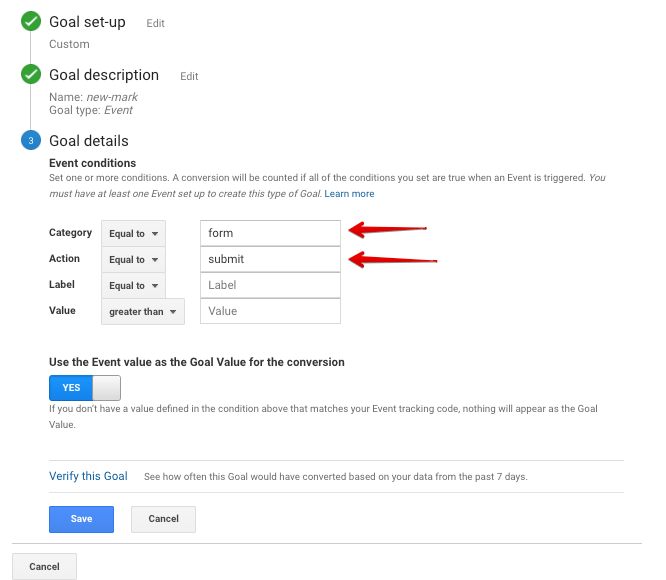The image size is (666, 580).
Task: Click the green checkmark beside Goal set-up
Action: tap(31, 21)
